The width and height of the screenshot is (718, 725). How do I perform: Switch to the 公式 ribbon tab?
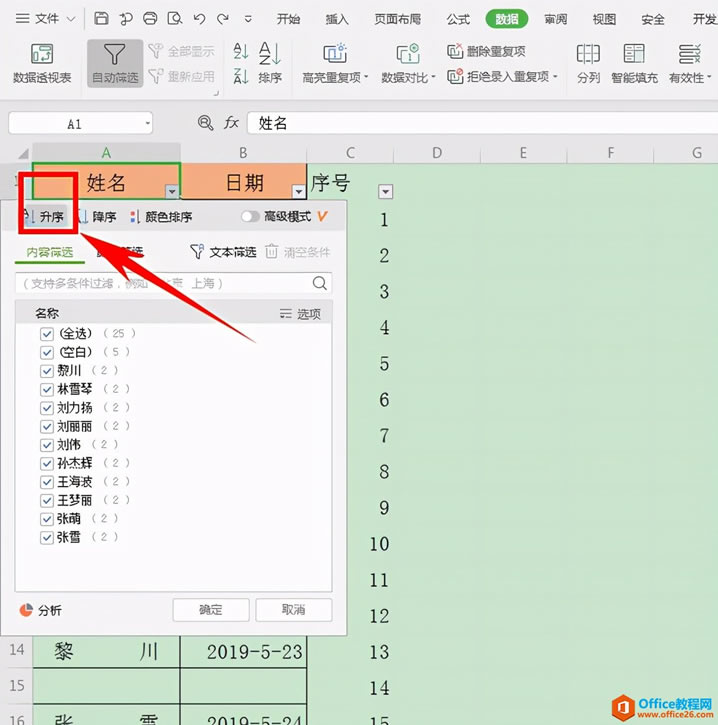[458, 19]
